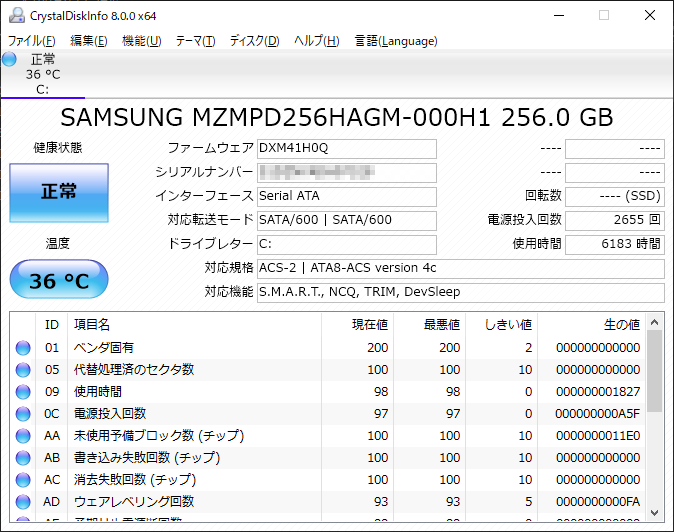Click the rotation rate ---- (SSD) field
Viewport: 674px width, 532px height.
tap(615, 196)
